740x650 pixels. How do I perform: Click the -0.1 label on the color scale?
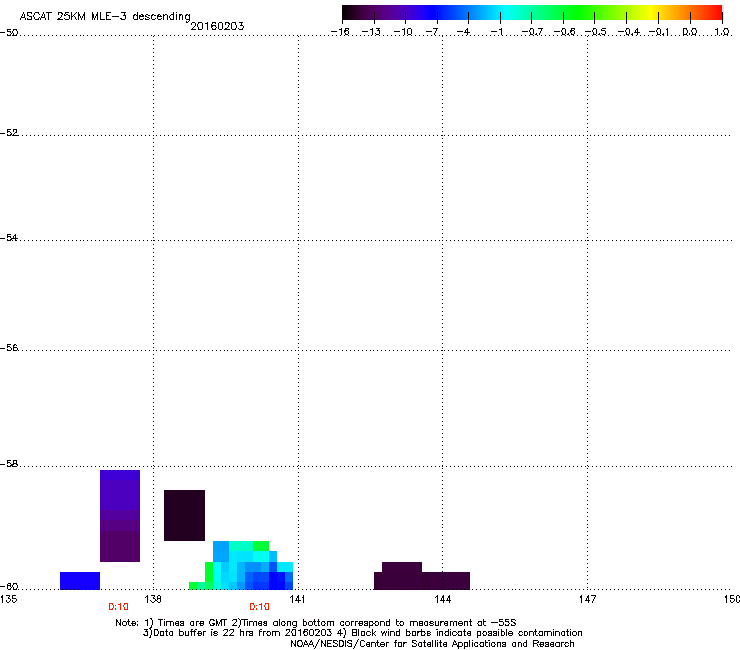point(659,32)
